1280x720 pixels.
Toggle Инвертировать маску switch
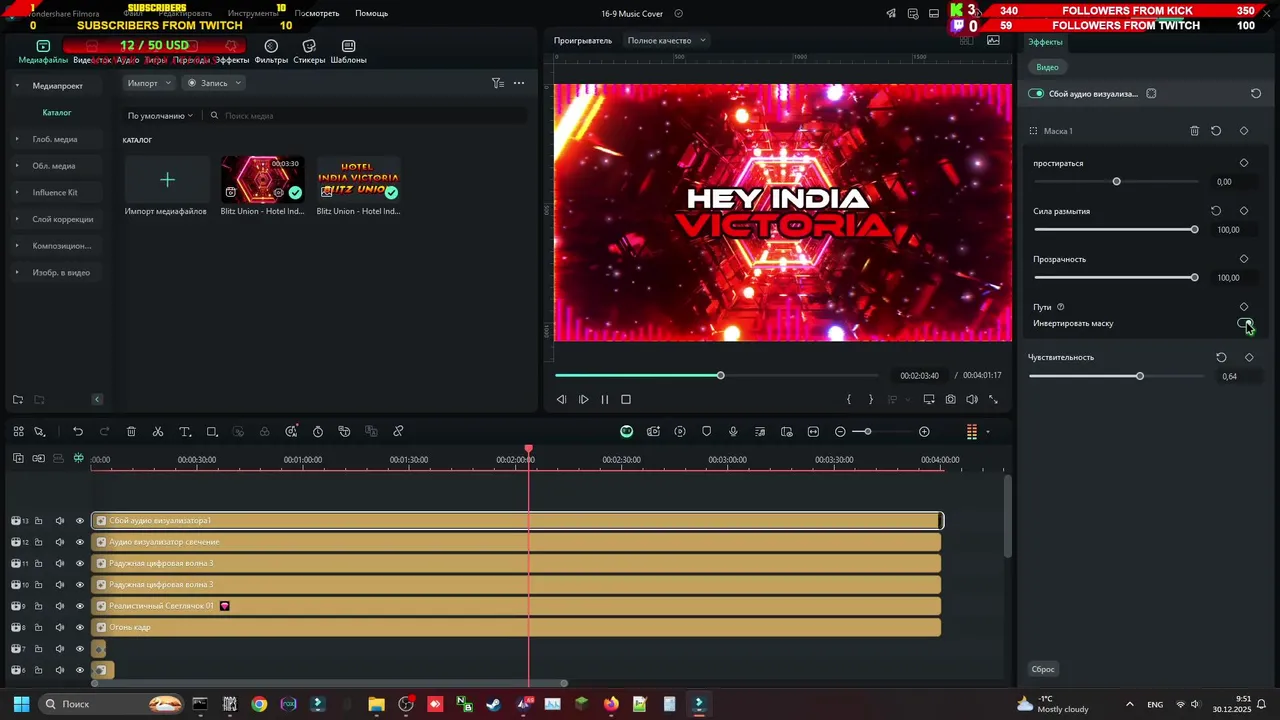(x=1244, y=323)
